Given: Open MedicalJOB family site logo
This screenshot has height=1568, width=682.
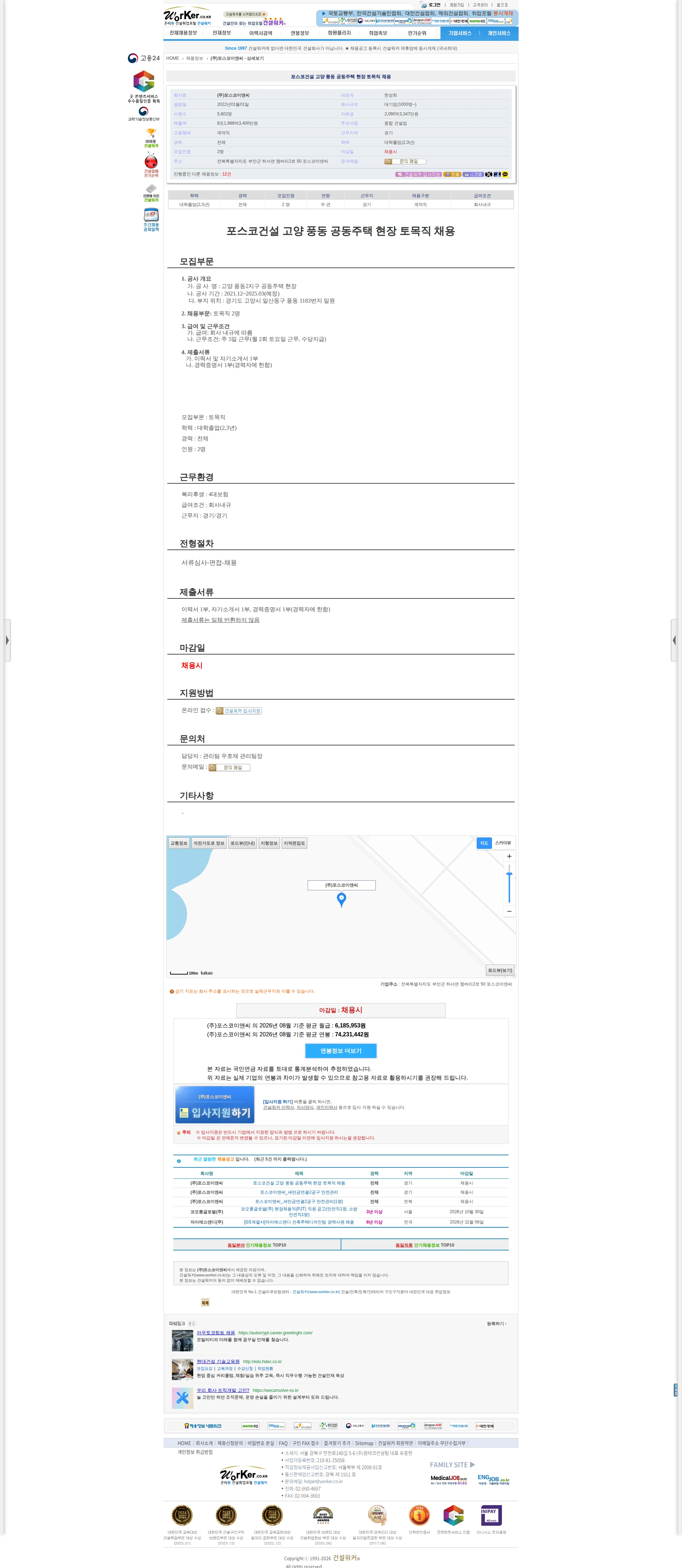Looking at the screenshot, I should click(x=449, y=1480).
